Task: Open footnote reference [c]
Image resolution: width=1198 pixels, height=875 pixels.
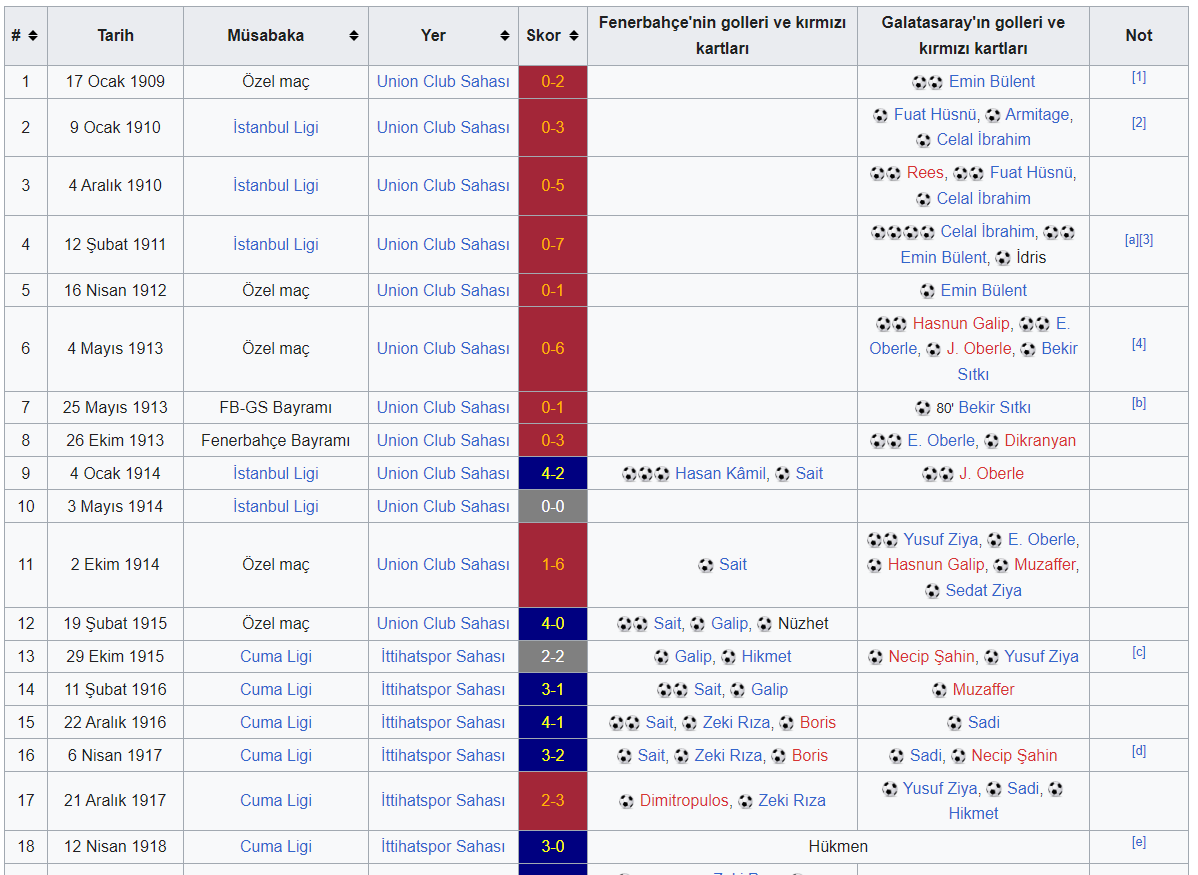Action: click(1138, 652)
